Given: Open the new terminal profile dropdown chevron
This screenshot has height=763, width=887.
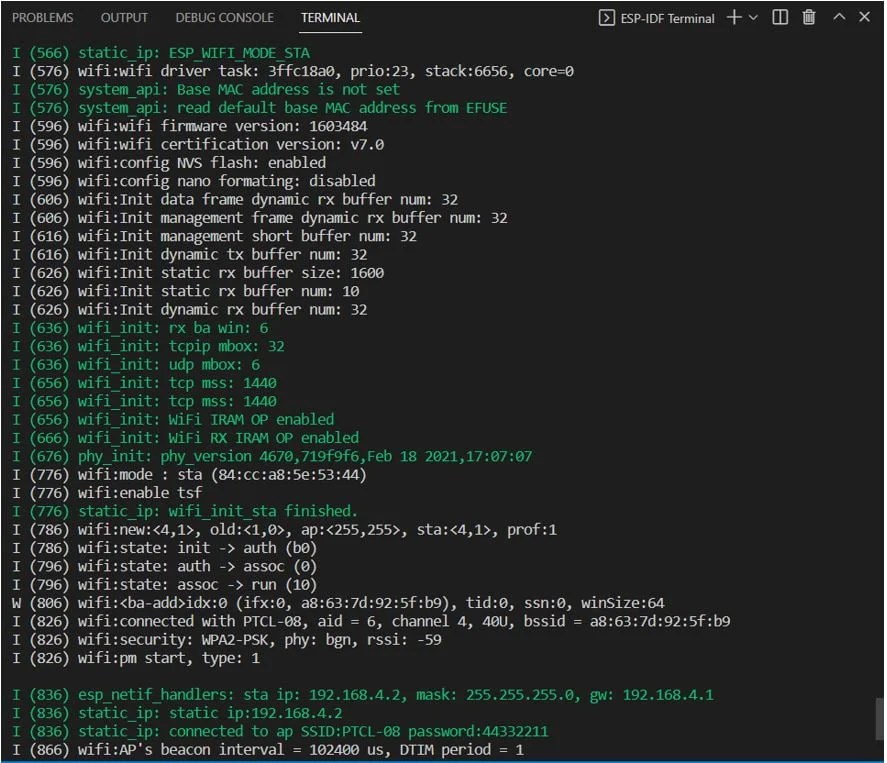Looking at the screenshot, I should click(x=753, y=17).
